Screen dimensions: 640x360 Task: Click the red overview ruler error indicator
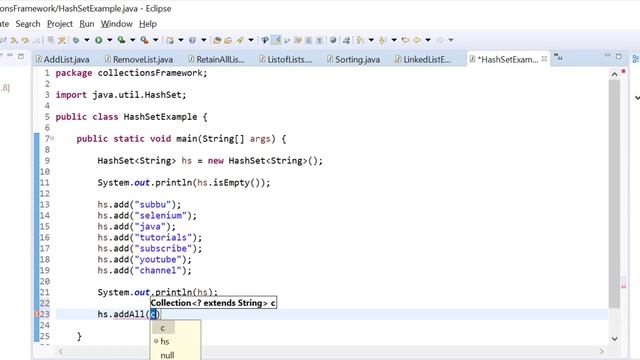tap(623, 71)
